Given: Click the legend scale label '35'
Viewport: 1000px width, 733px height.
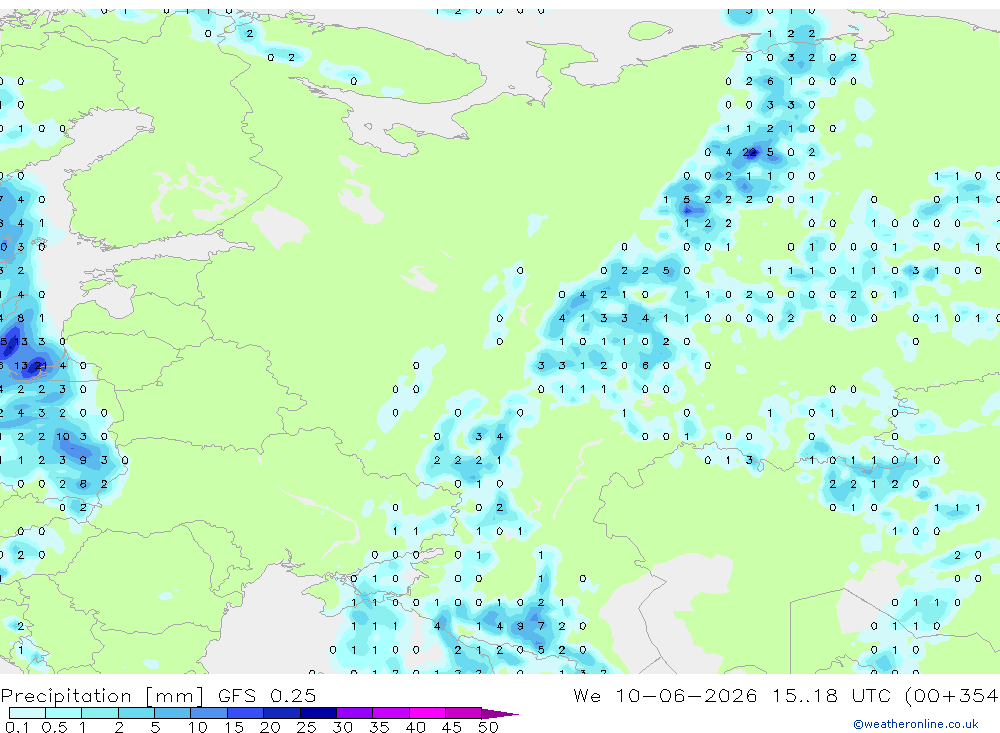Looking at the screenshot, I should click(x=379, y=727).
